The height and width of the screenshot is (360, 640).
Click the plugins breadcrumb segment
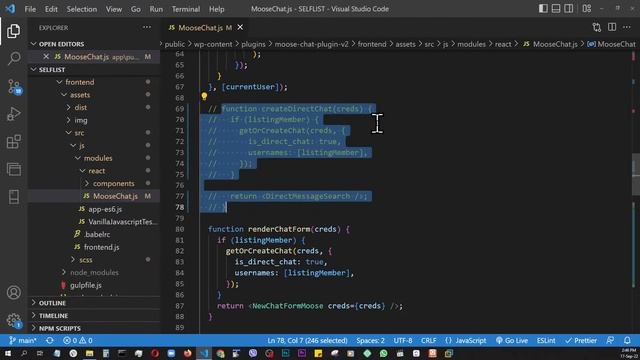point(253,44)
